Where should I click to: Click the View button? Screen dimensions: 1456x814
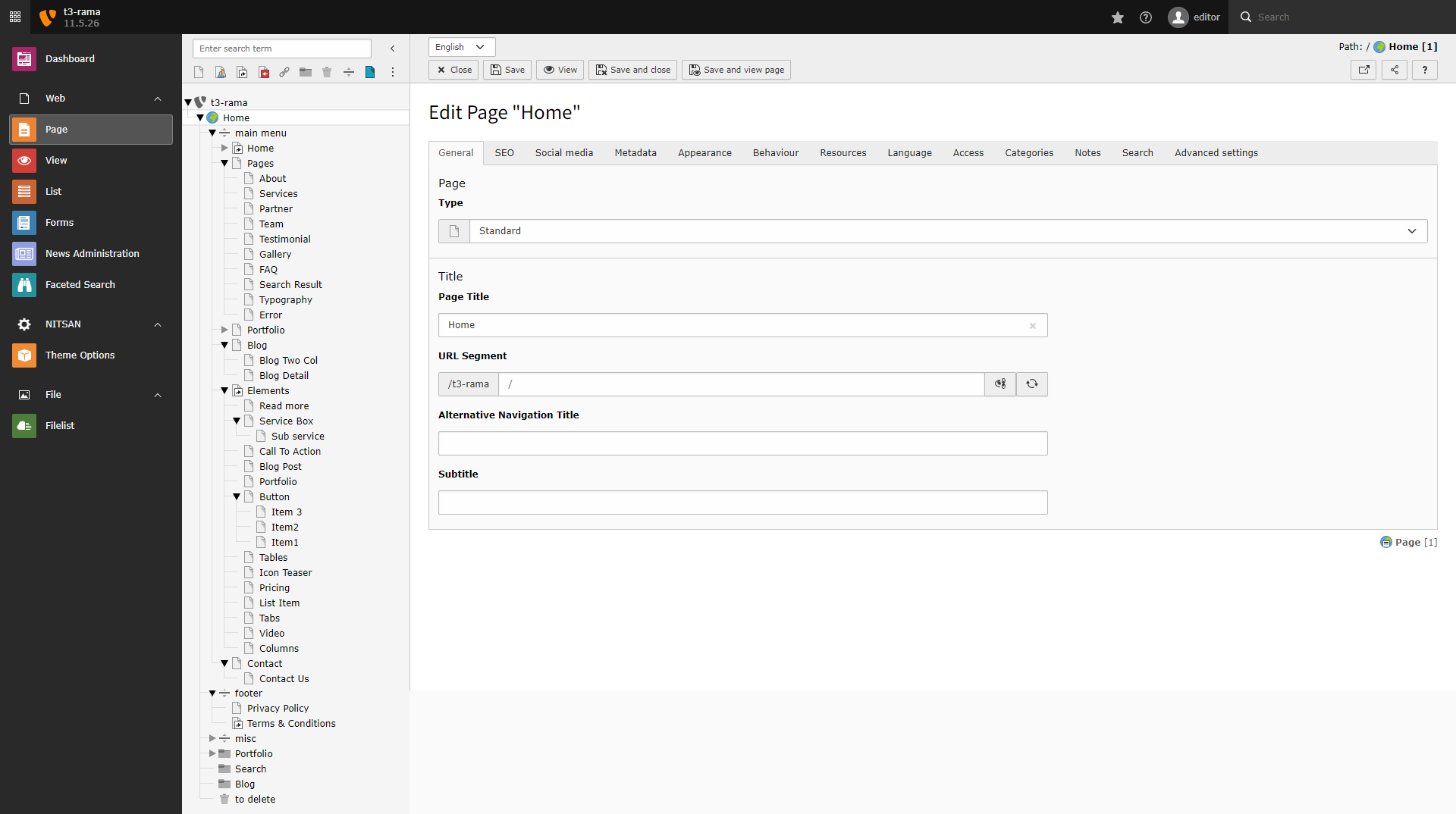[x=560, y=70]
